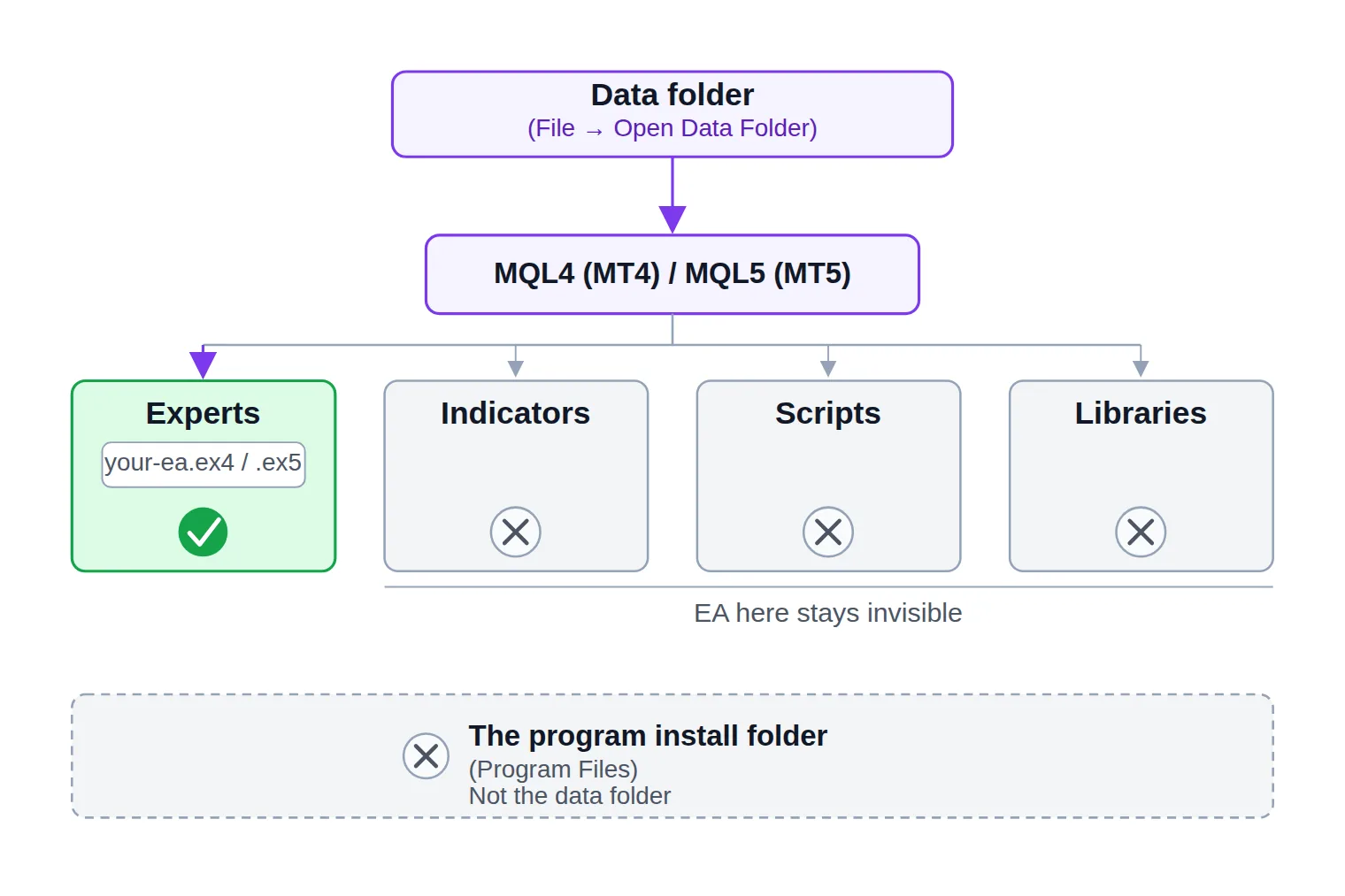Click the MQL4 (MT4) / MQL5 (MT5) box

[672, 274]
